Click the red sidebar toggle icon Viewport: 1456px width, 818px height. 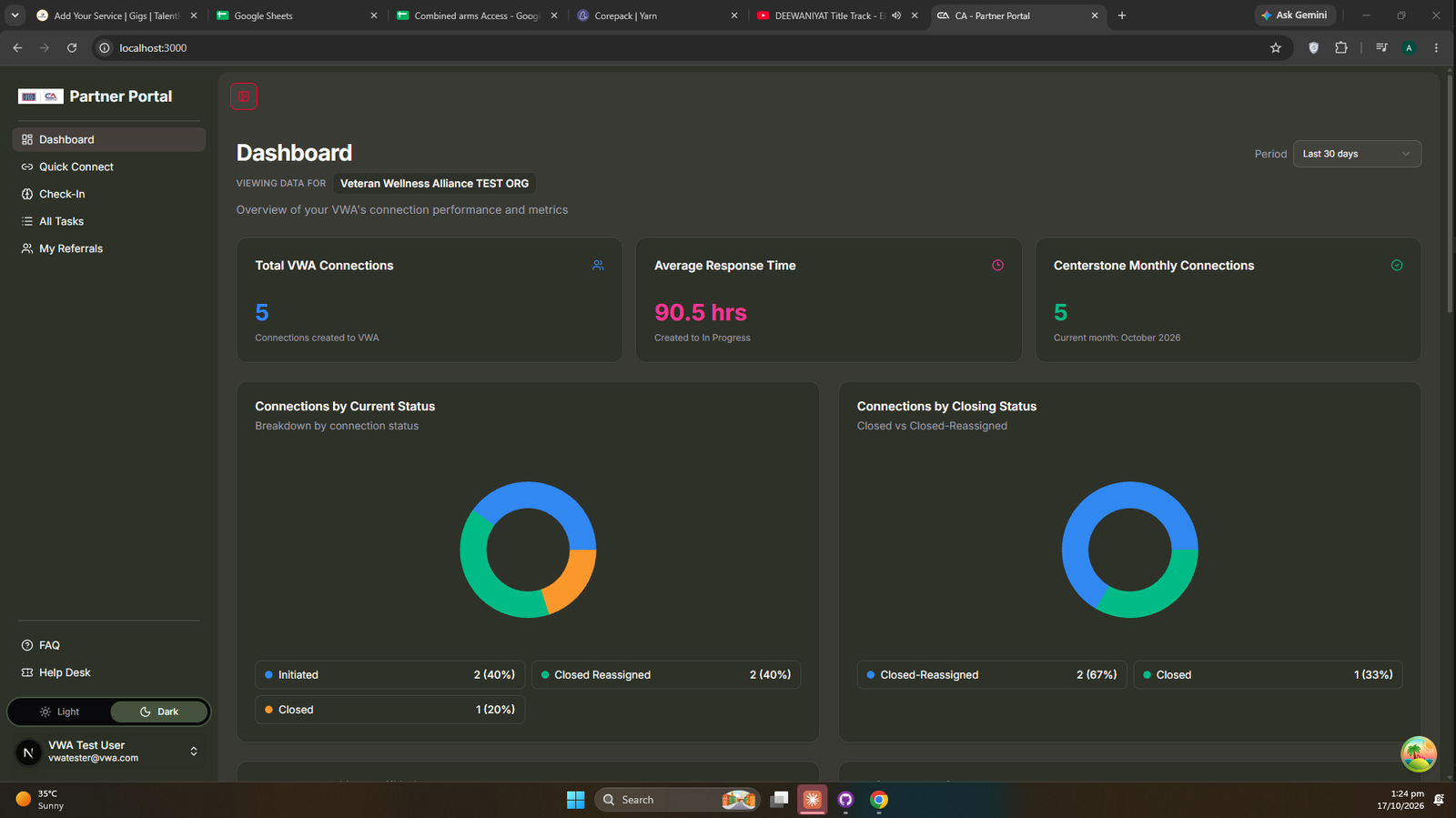(x=244, y=96)
